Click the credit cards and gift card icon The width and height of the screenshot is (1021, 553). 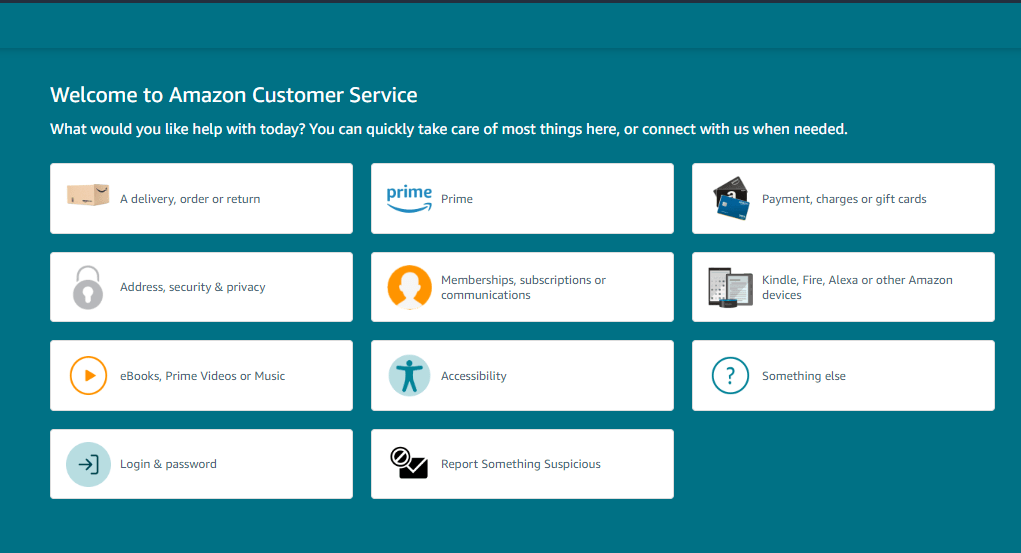(730, 198)
